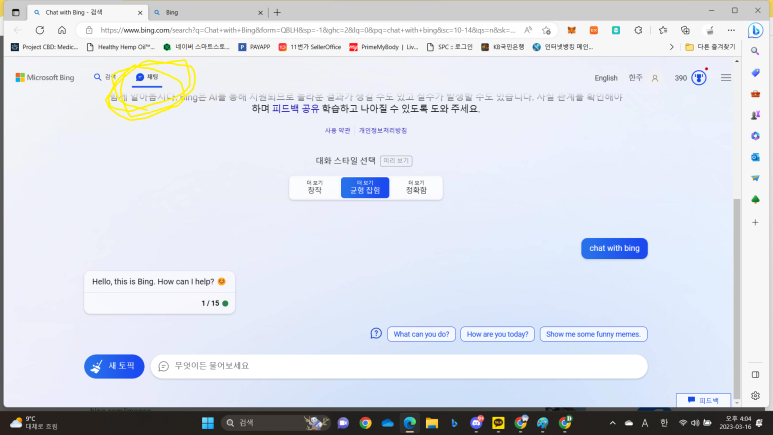Open the 채팅 chat tab on Bing
The height and width of the screenshot is (435, 773).
[x=147, y=77]
